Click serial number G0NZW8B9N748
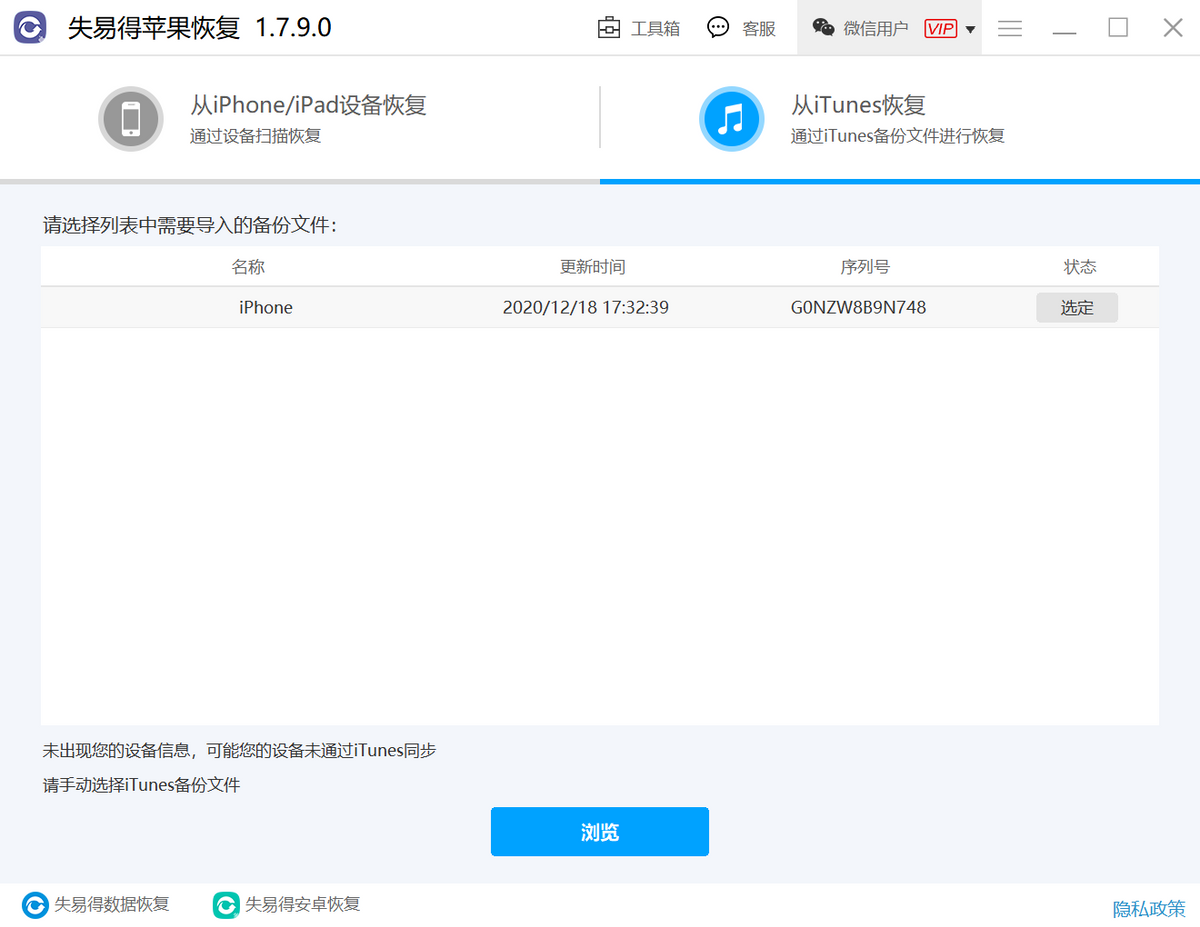Image resolution: width=1200 pixels, height=927 pixels. 858,307
